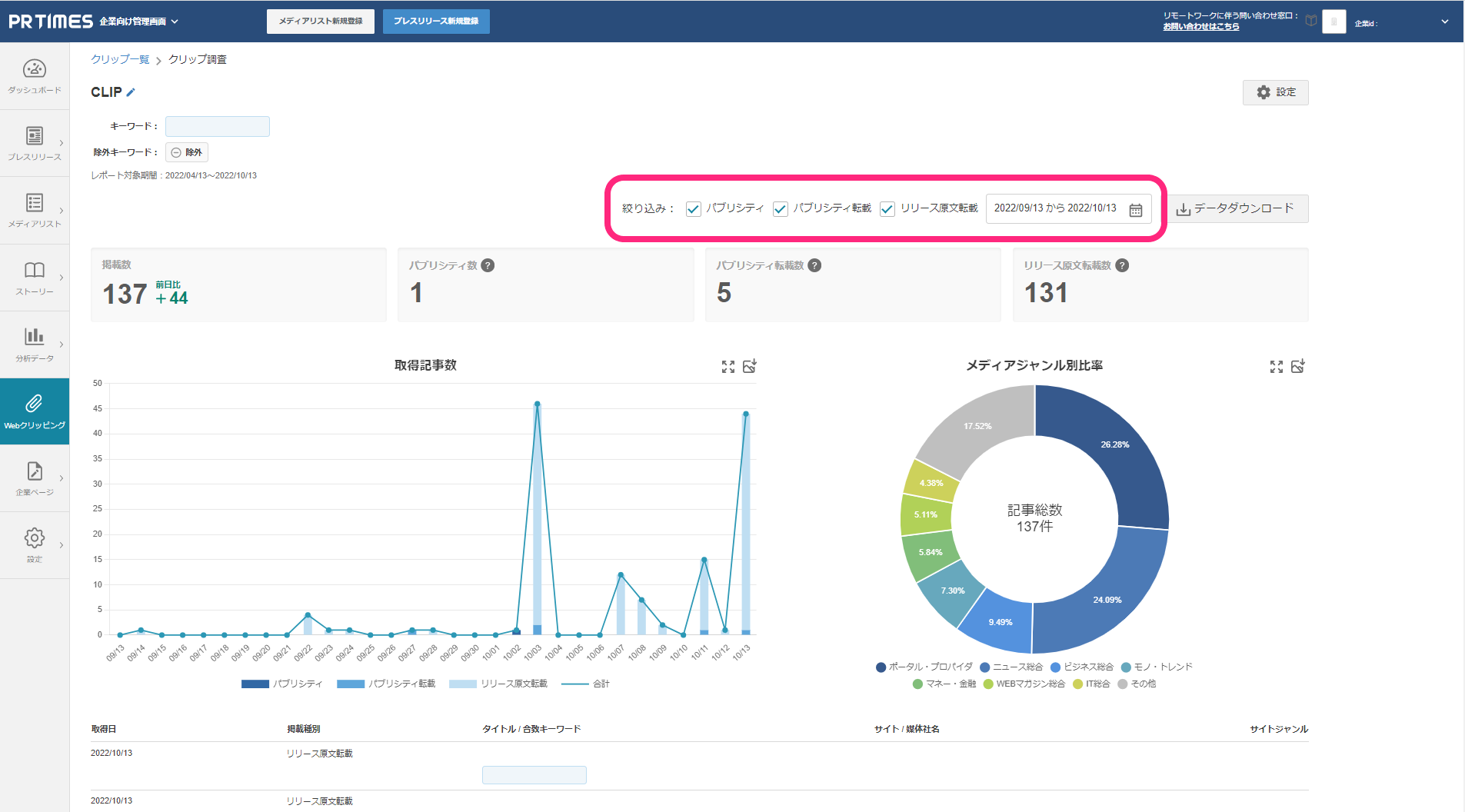1465x812 pixels.
Task: Toggle ニュース総合 in donut legend
Action: point(1011,667)
